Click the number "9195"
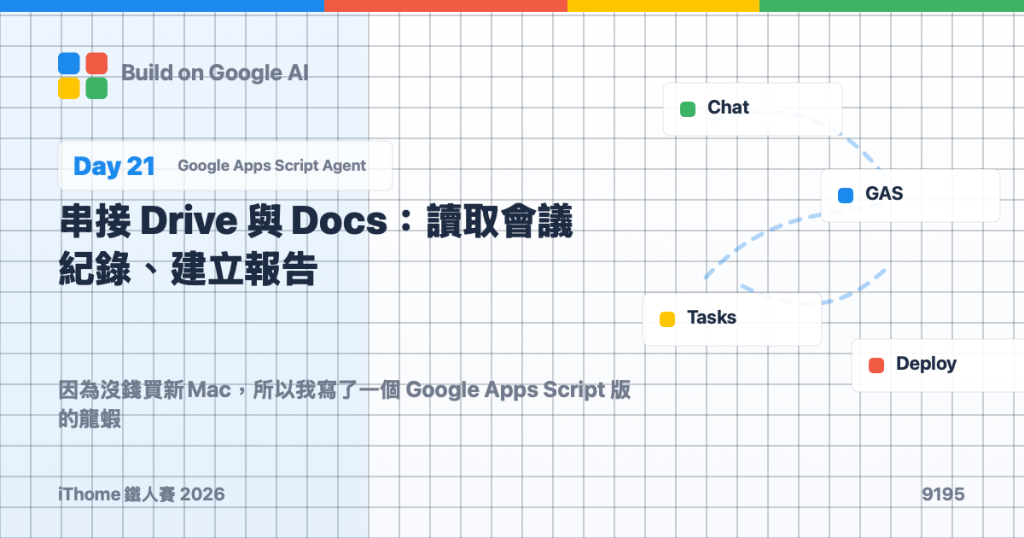The image size is (1024, 538). coord(943,494)
